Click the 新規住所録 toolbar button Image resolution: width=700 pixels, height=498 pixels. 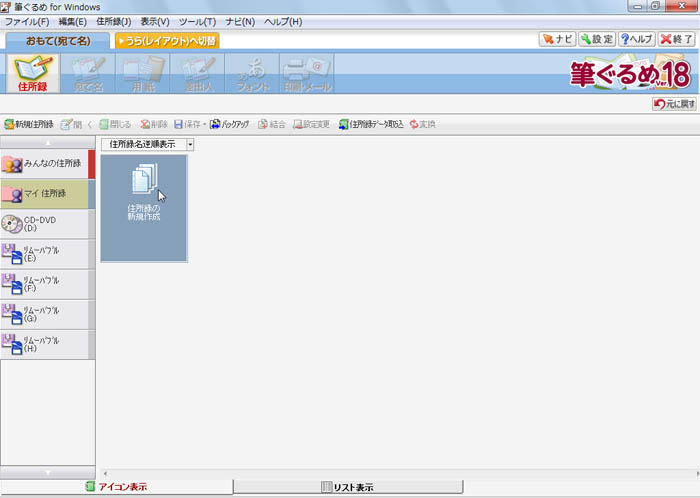(x=29, y=124)
